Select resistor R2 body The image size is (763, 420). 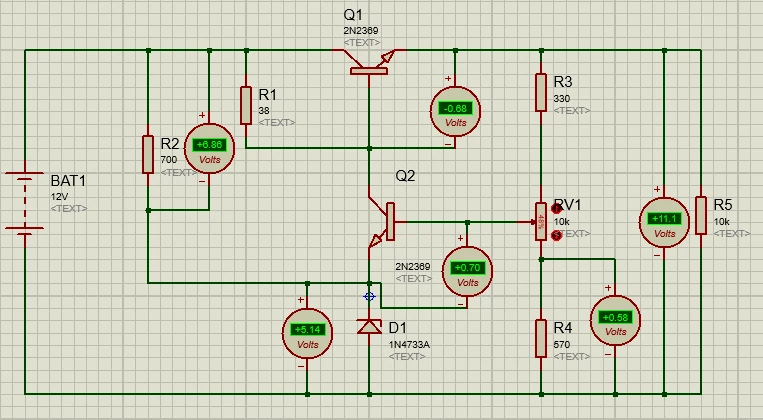pos(148,154)
